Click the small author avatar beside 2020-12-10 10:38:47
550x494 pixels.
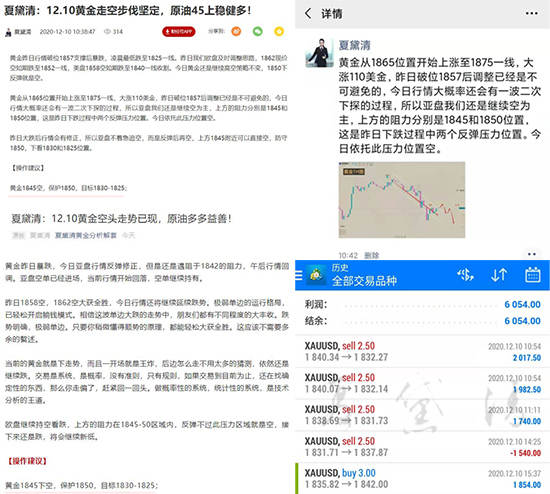pos(8,32)
